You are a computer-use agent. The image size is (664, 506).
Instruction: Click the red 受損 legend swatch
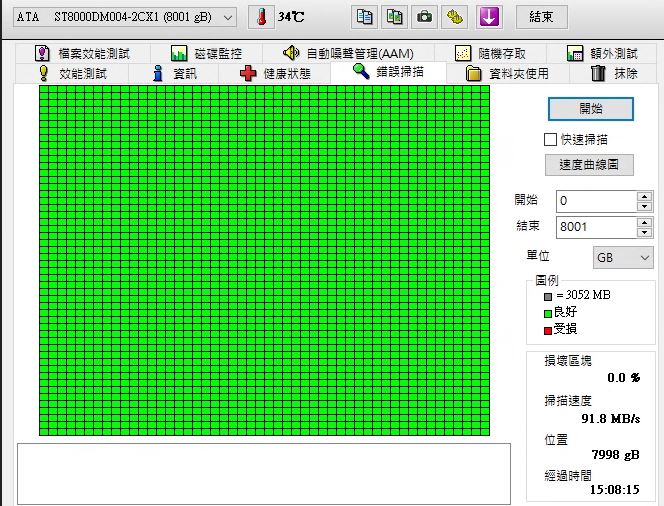(x=548, y=330)
